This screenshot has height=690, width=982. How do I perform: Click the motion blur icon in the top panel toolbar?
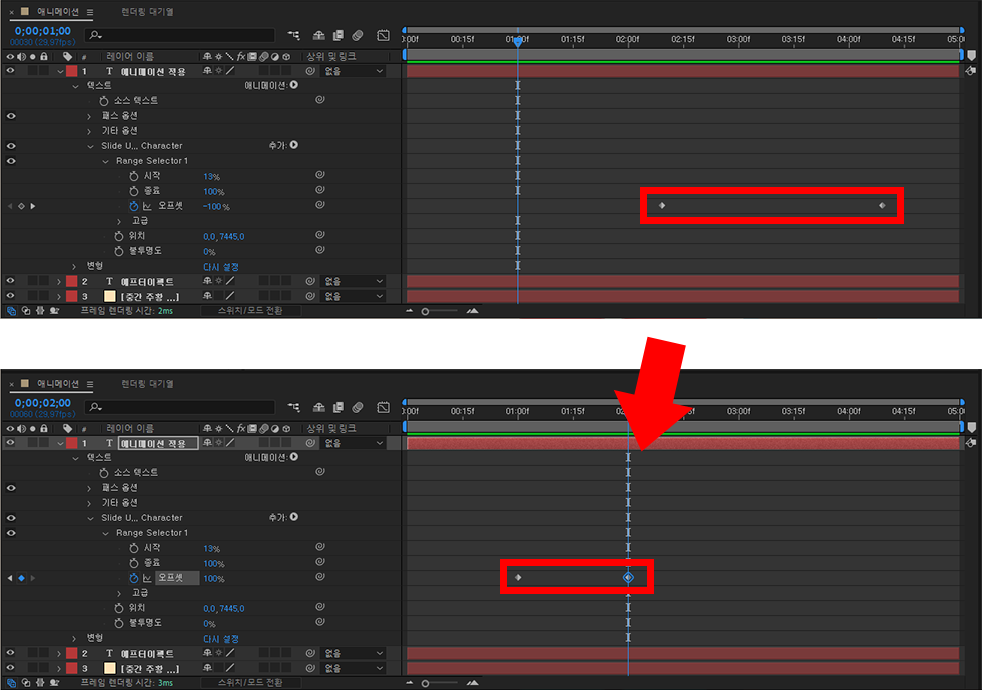click(358, 36)
